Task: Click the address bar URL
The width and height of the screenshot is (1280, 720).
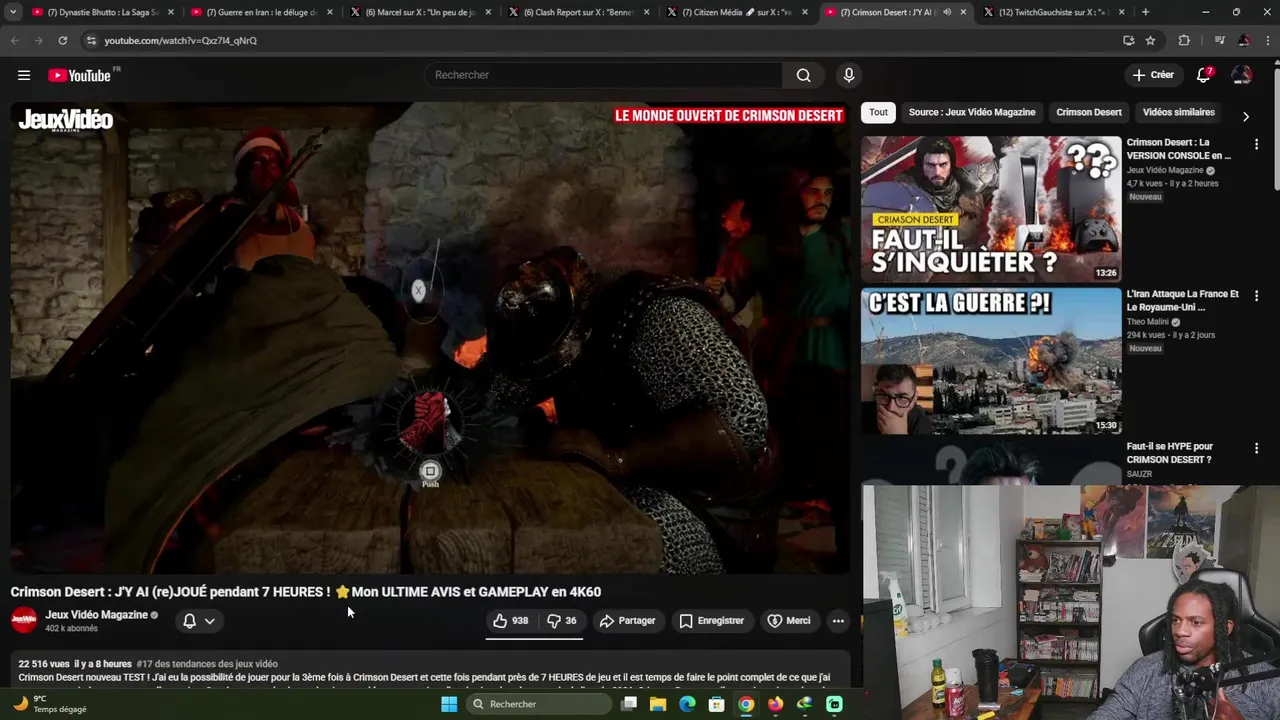Action: [x=180, y=41]
